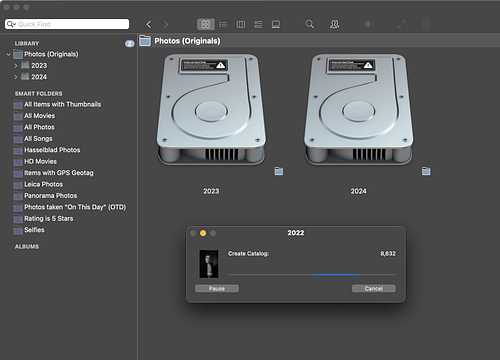This screenshot has height=360, width=500.
Task: Toggle the eye Quick Look icon
Action: 368,24
